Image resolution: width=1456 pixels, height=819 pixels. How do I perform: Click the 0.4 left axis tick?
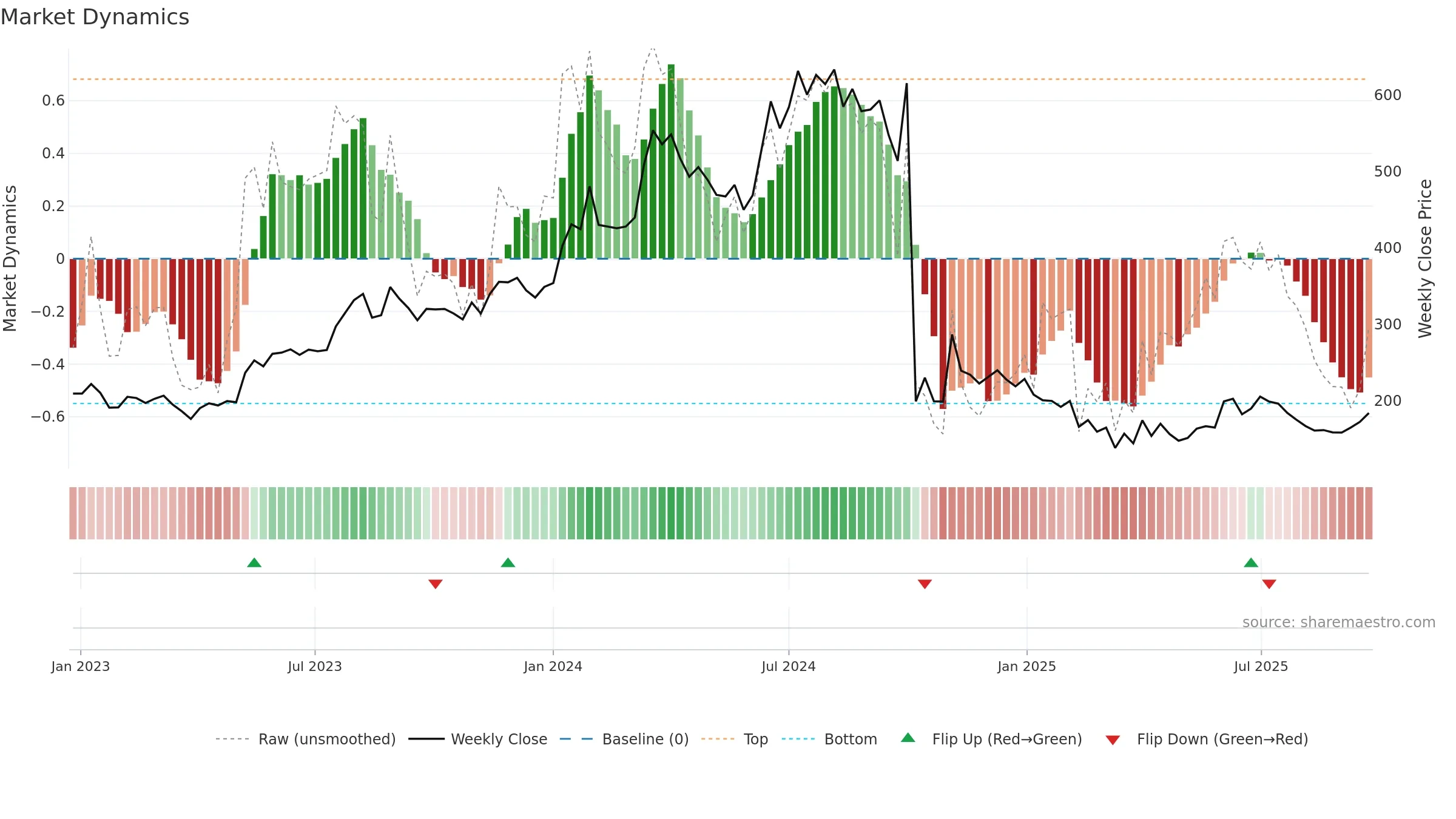pos(53,153)
